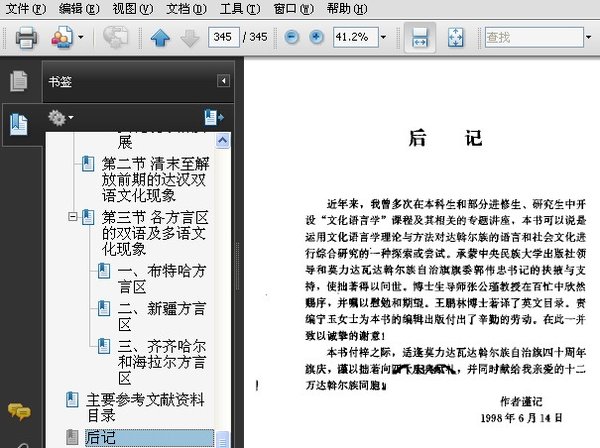Open the collaborate dropdown arrow
The width and height of the screenshot is (600, 448).
click(x=81, y=37)
